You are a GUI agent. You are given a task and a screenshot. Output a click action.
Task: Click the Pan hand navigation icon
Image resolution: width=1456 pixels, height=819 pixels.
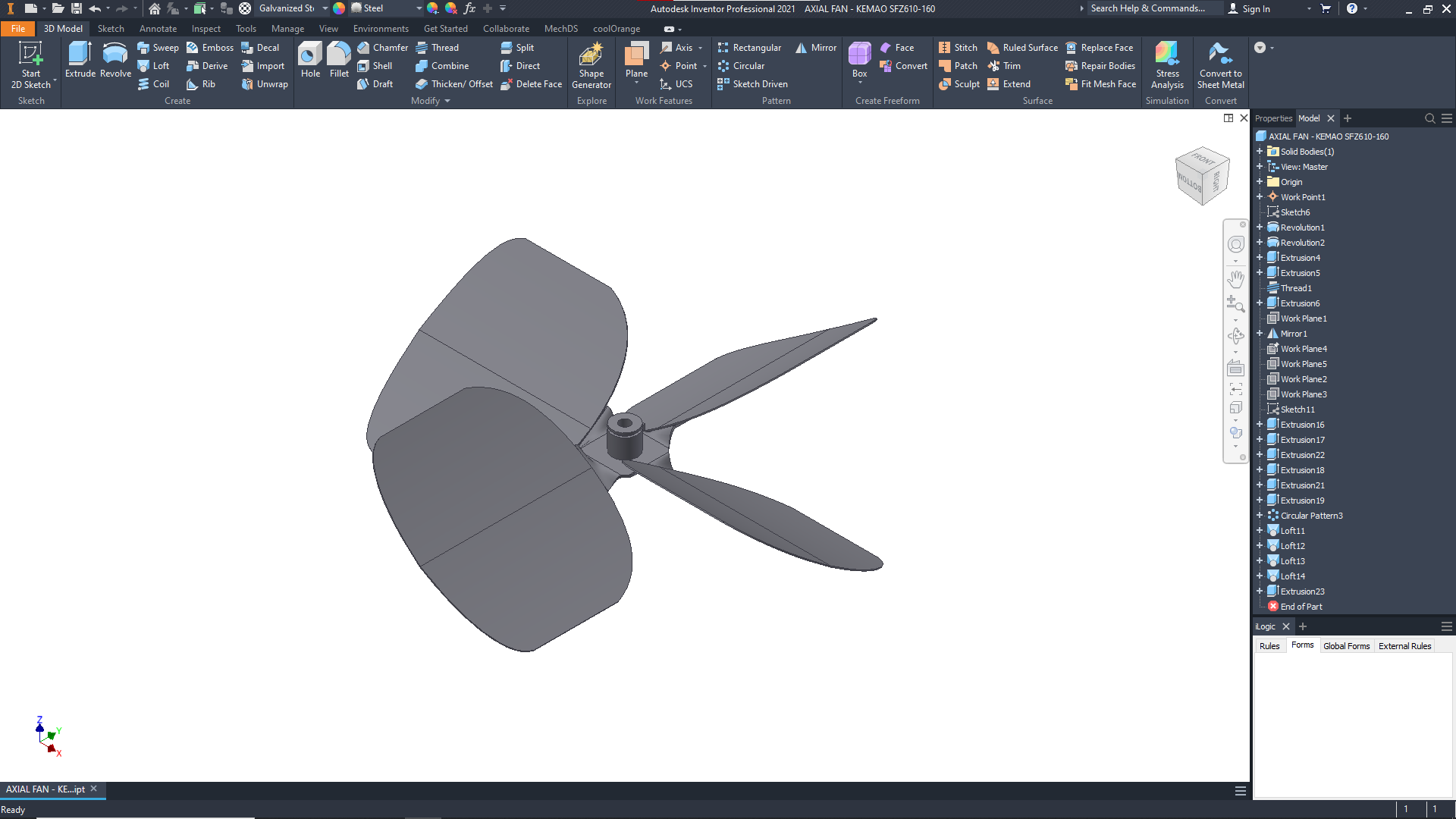[1235, 279]
